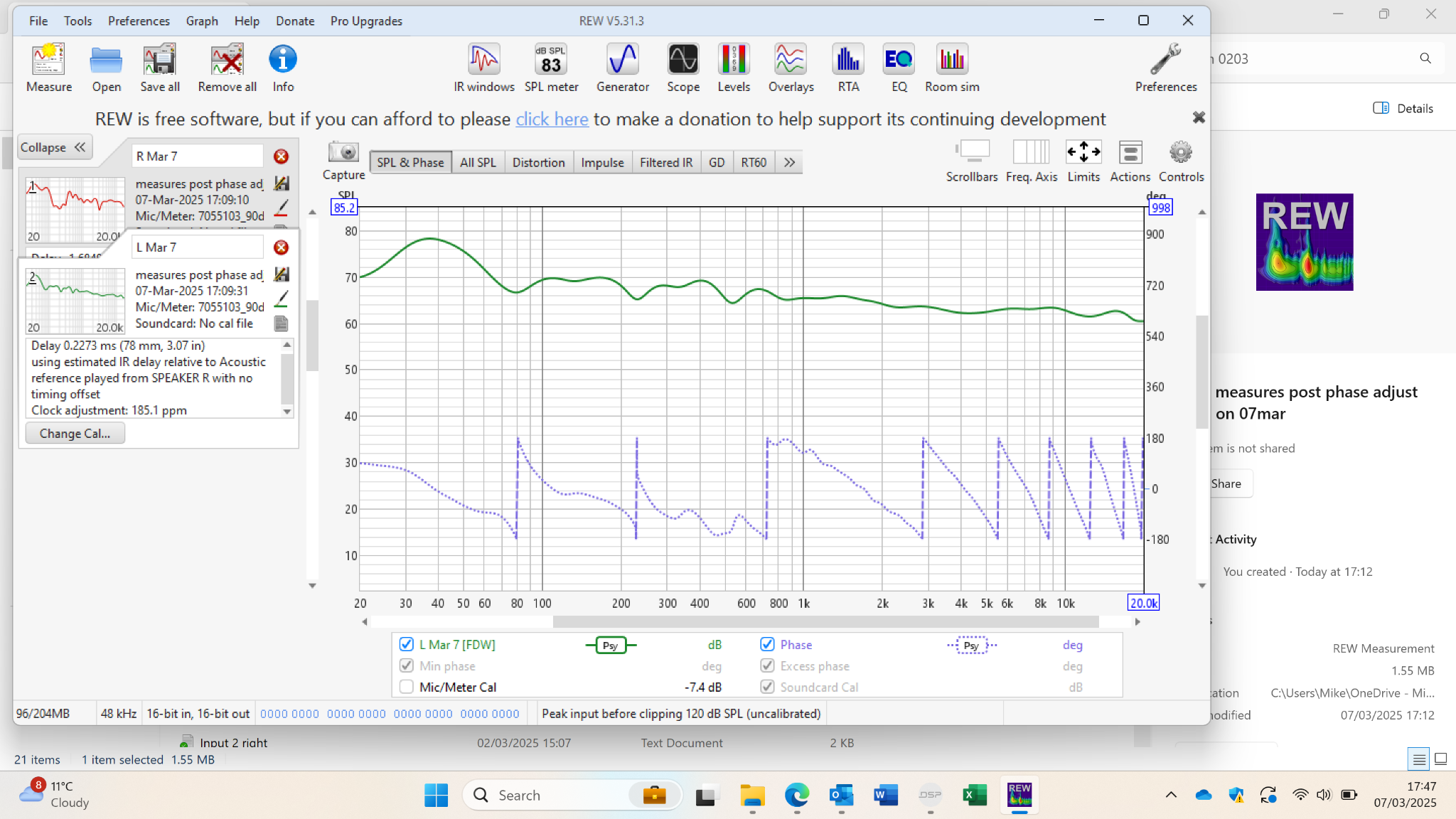Switch to Filtered IR tab

(x=666, y=162)
